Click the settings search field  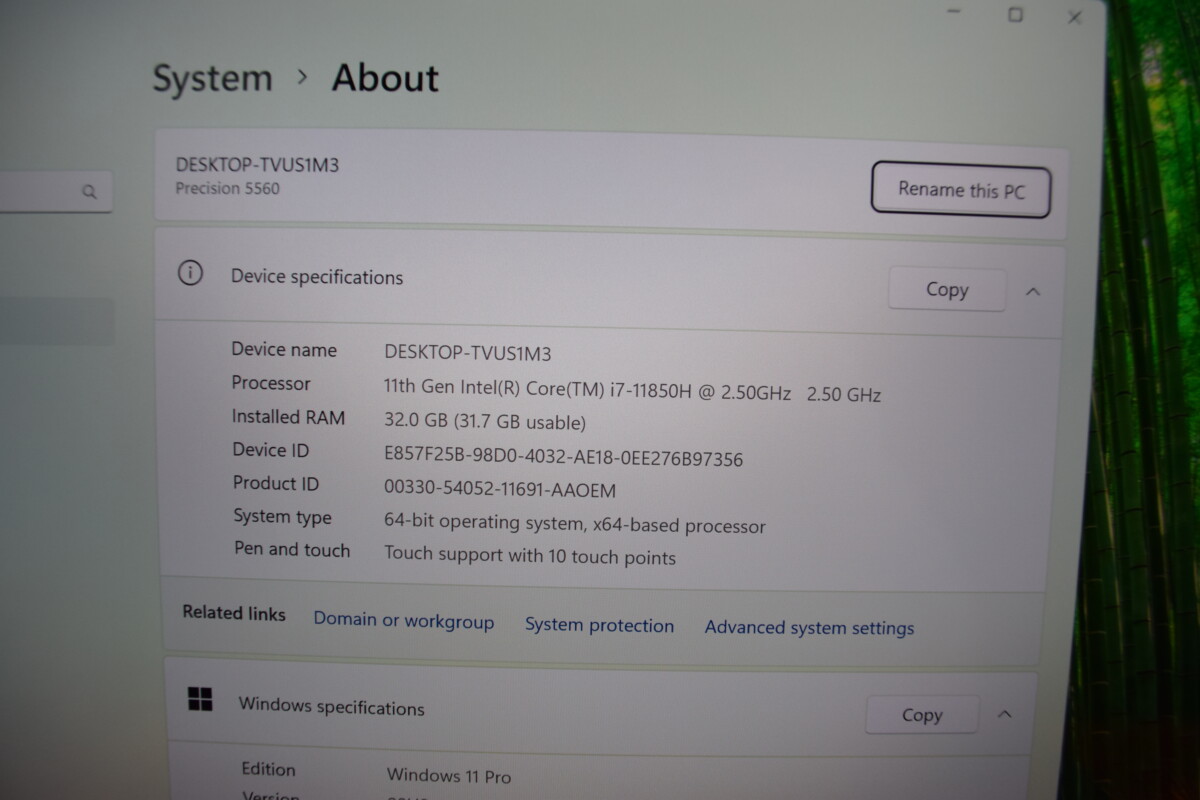pyautogui.click(x=55, y=191)
